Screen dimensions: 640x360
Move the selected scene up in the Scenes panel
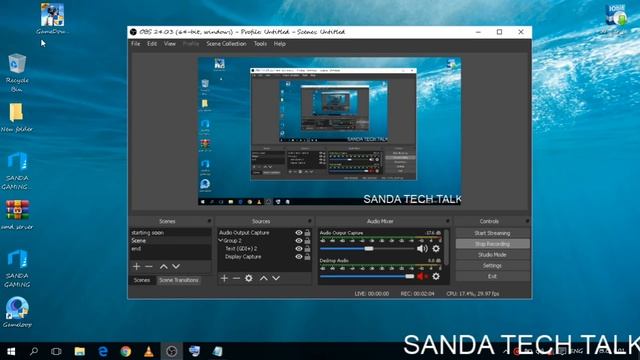pyautogui.click(x=164, y=267)
